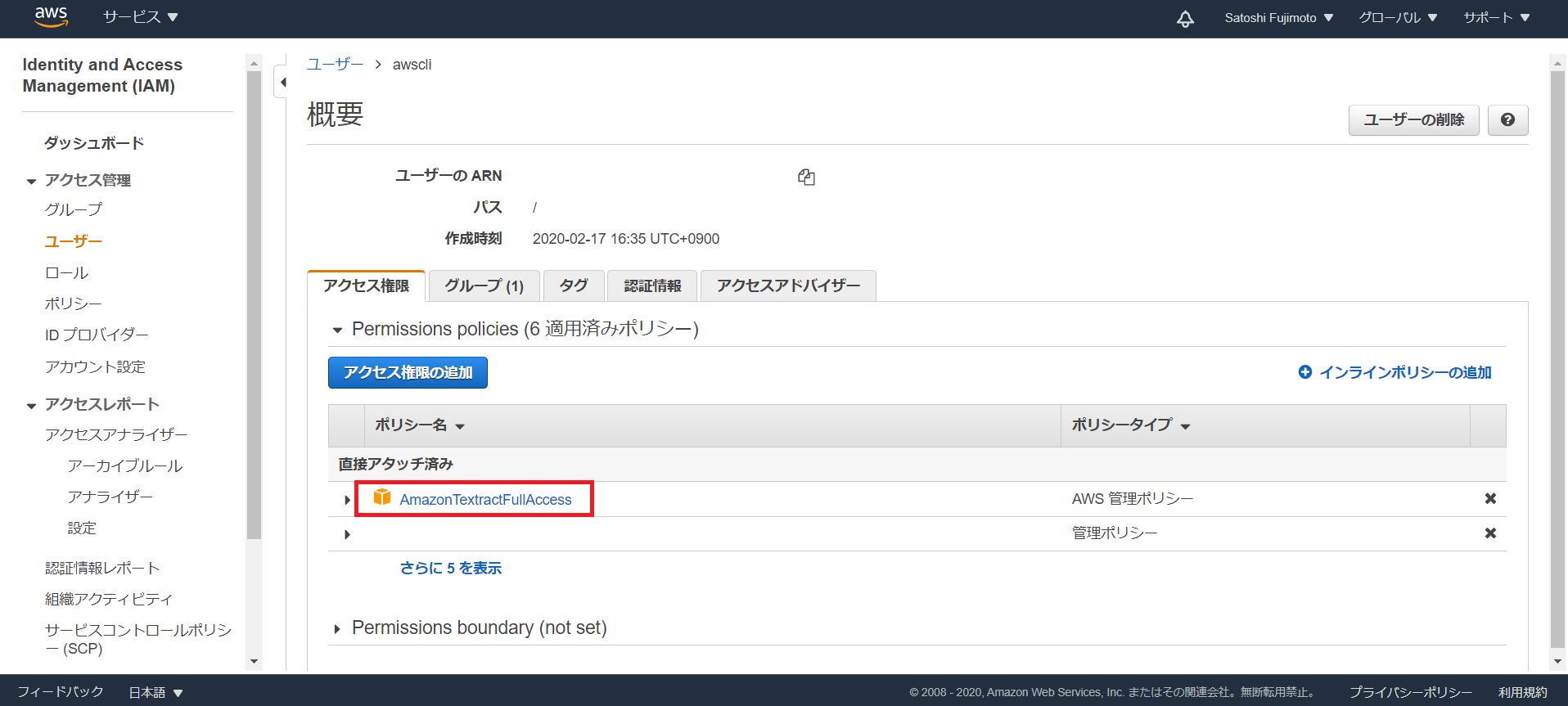Open the グローバル region menu
Image resolution: width=1568 pixels, height=706 pixels.
(1398, 18)
